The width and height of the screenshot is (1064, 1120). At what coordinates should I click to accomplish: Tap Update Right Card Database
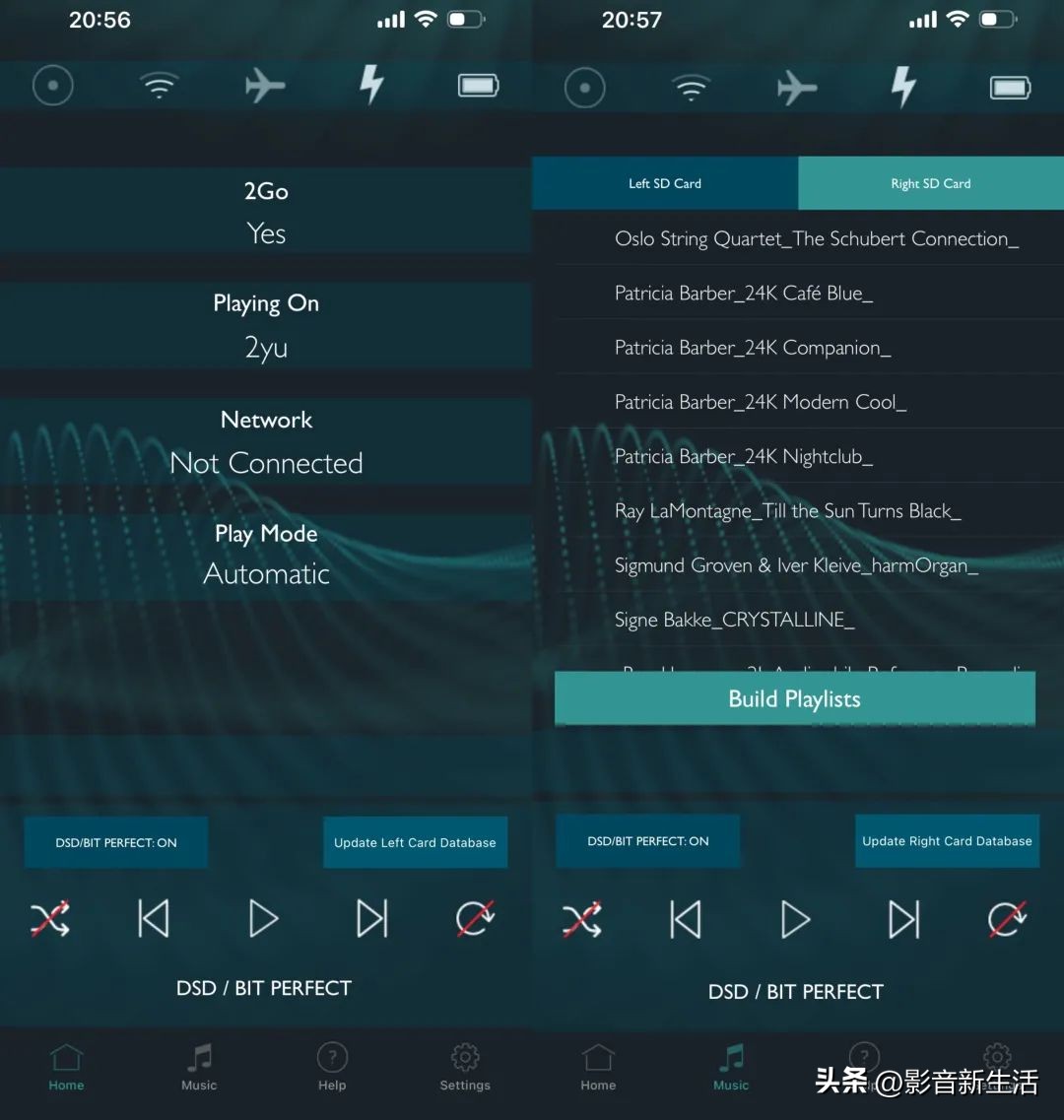947,841
